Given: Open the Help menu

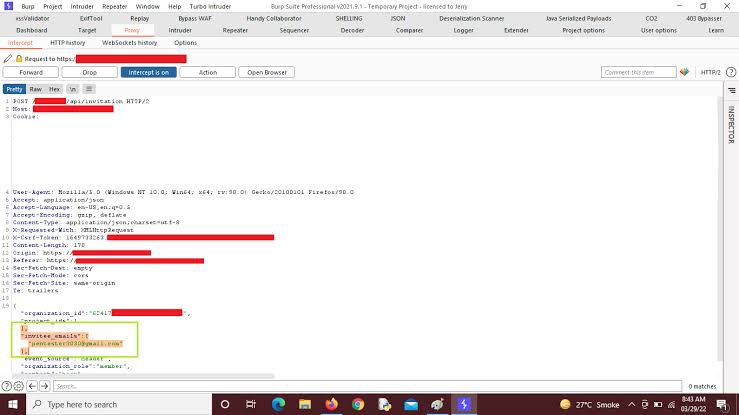Looking at the screenshot, I should pyautogui.click(x=174, y=7).
